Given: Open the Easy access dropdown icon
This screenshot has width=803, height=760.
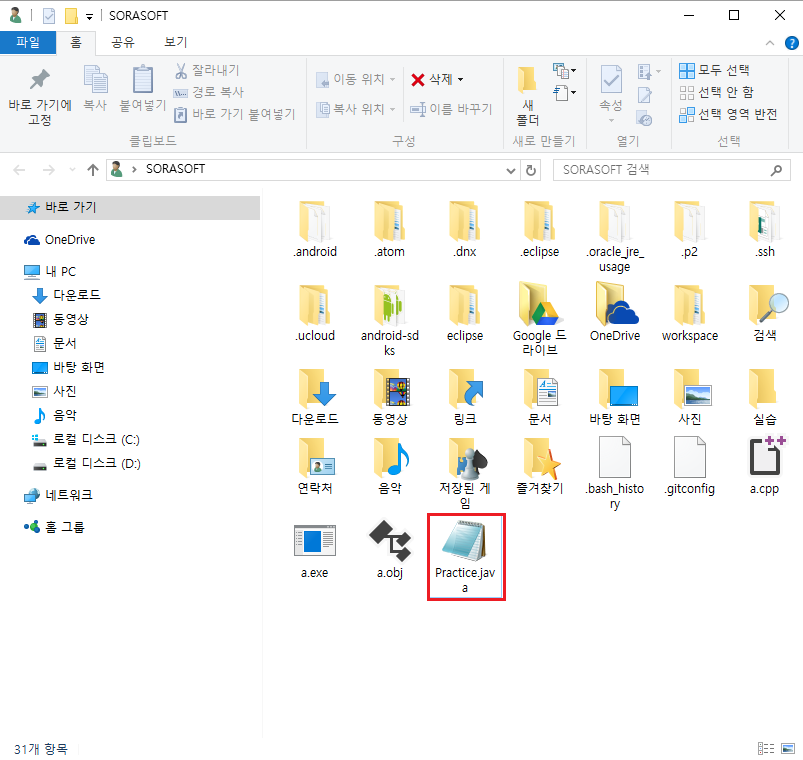Looking at the screenshot, I should [x=564, y=93].
